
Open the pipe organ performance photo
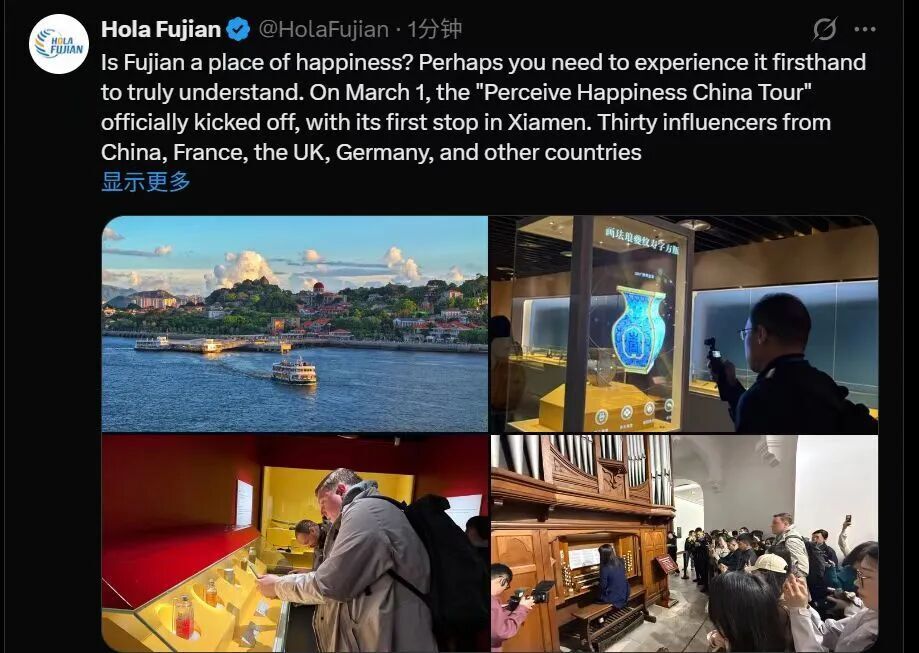point(684,543)
